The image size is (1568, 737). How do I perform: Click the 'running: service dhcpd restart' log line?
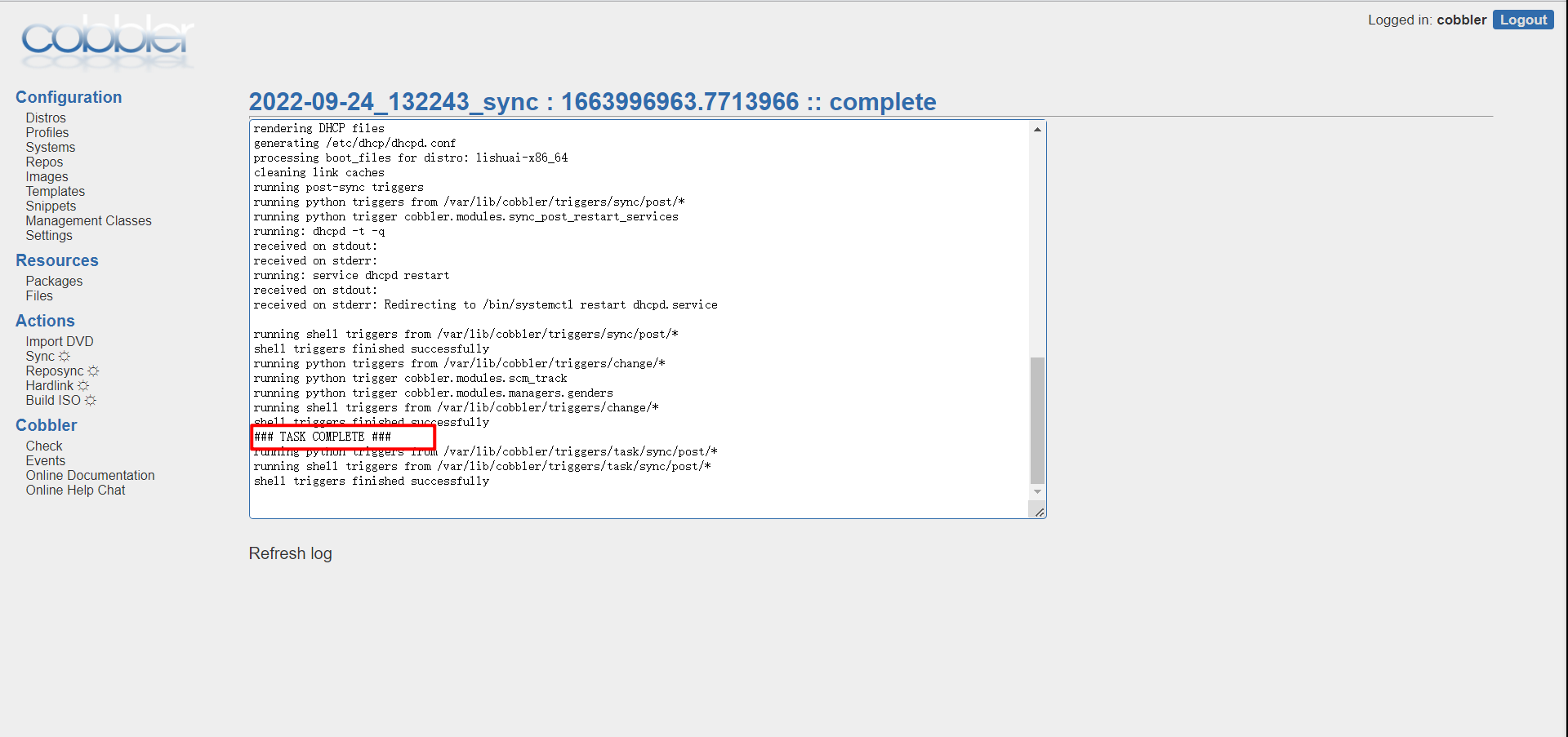pos(351,275)
